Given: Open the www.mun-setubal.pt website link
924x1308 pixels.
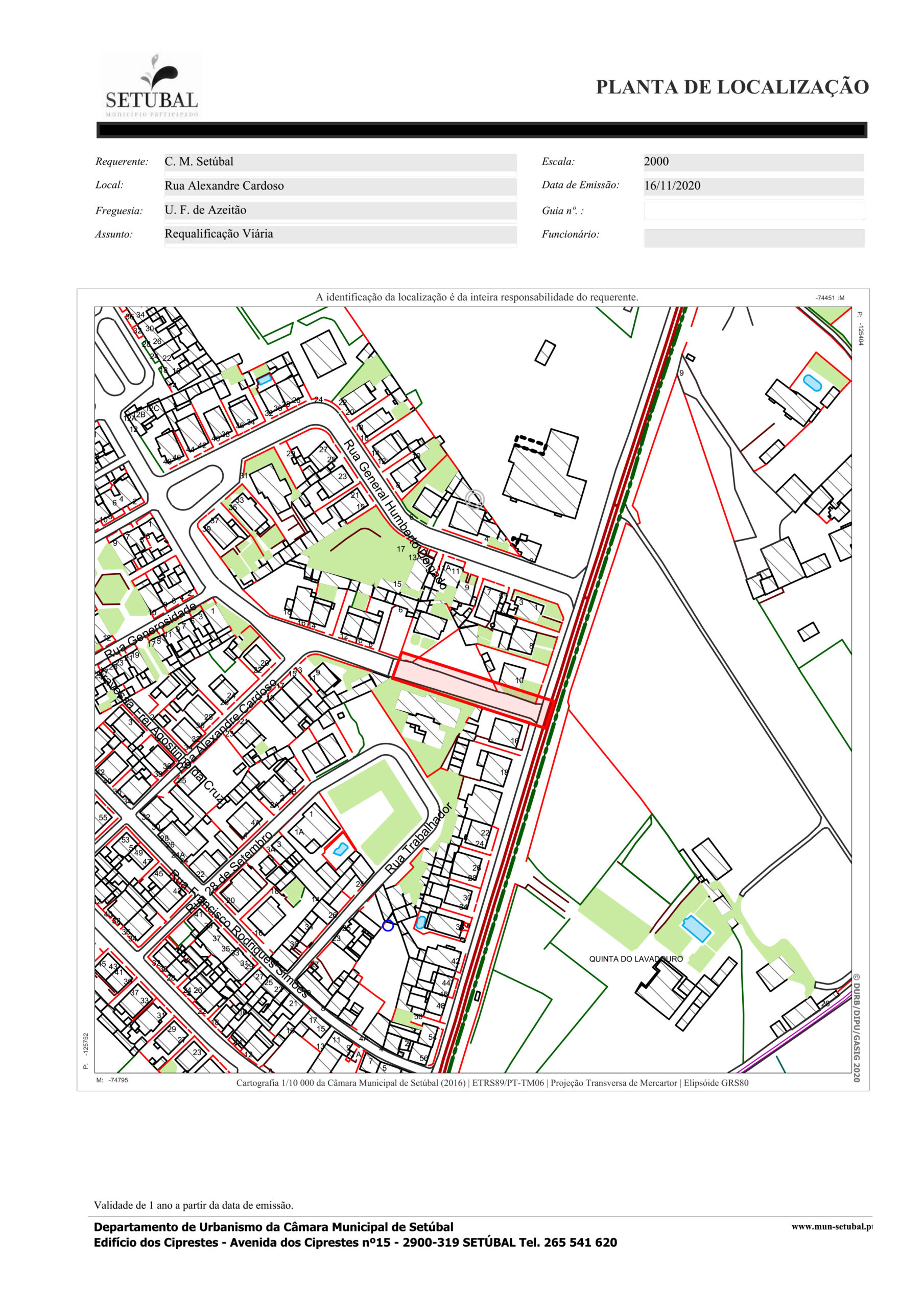Looking at the screenshot, I should [x=831, y=1227].
